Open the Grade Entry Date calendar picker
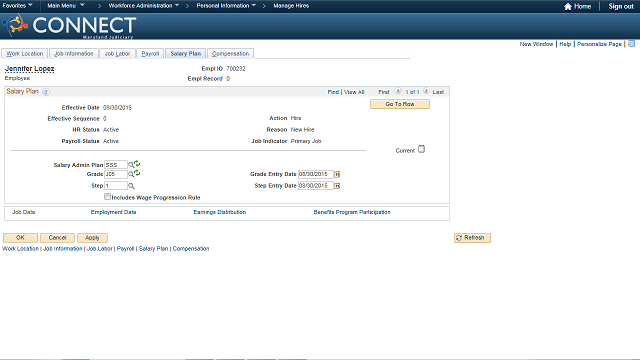 [337, 174]
